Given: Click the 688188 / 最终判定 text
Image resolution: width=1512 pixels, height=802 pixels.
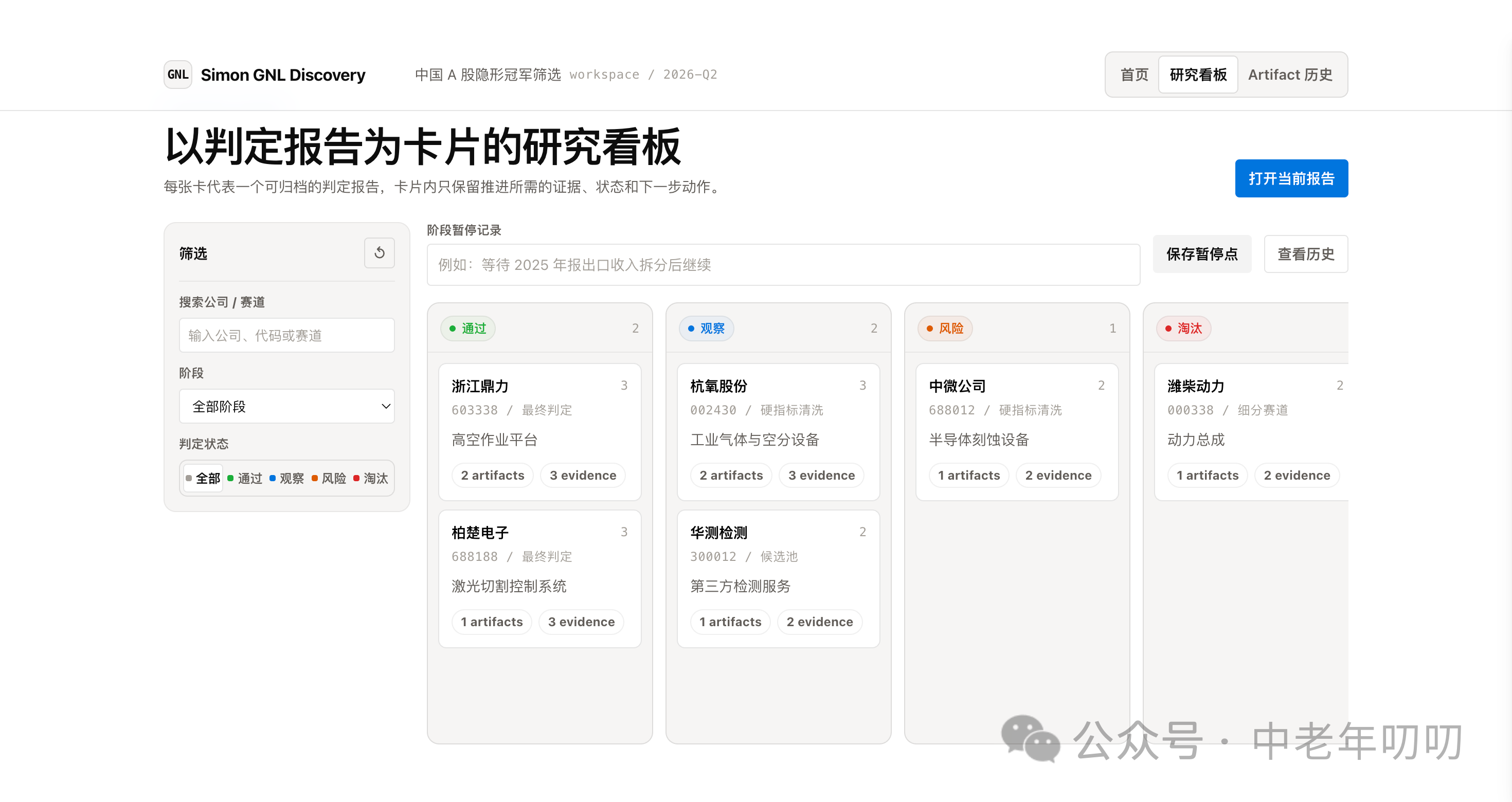Looking at the screenshot, I should point(512,557).
